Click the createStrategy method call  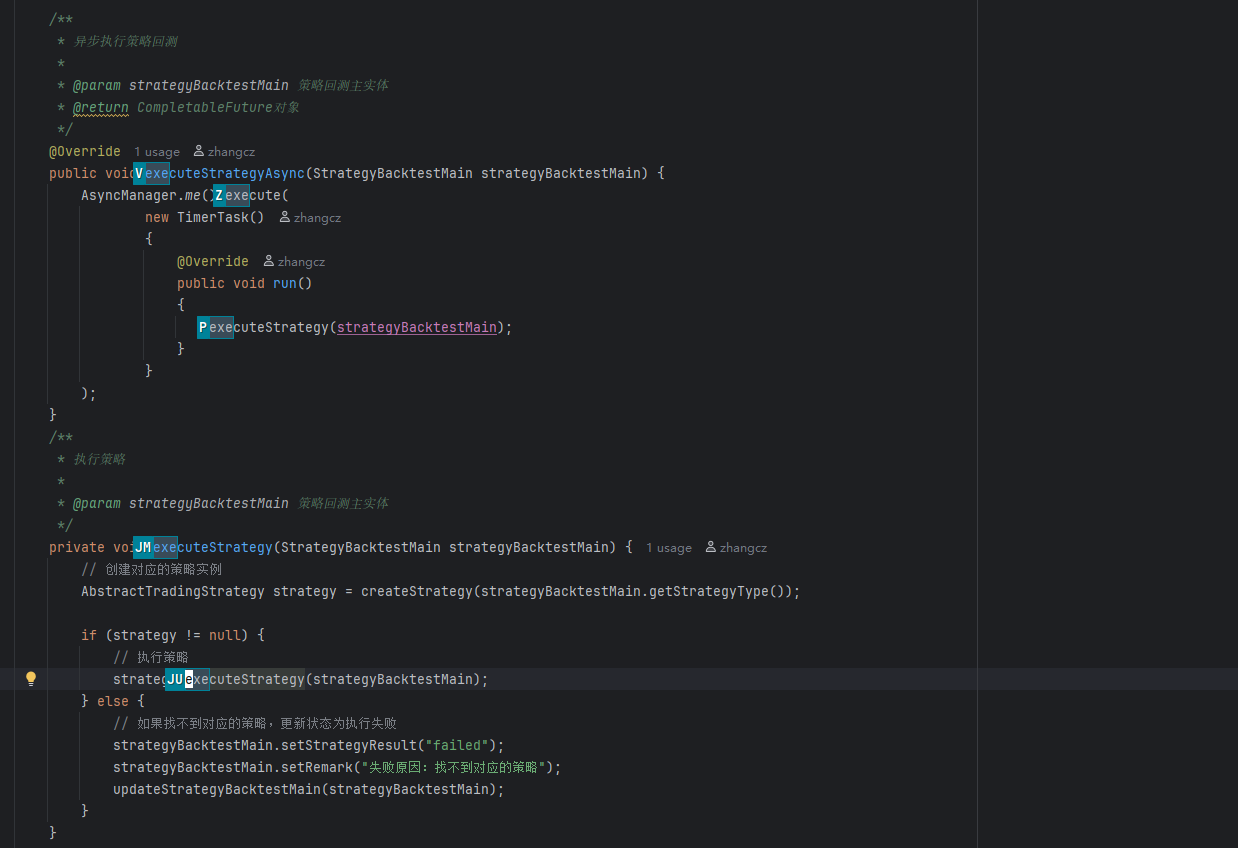coord(416,591)
